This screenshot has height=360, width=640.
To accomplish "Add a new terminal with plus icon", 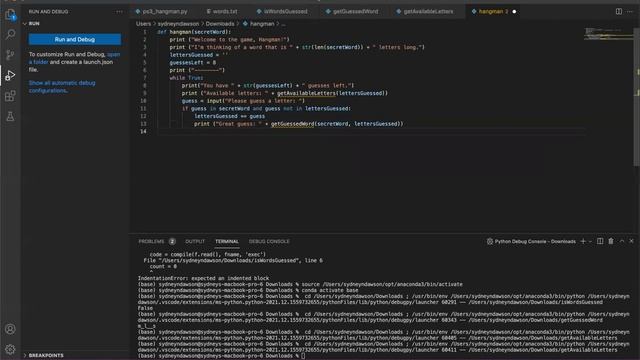I will point(583,241).
